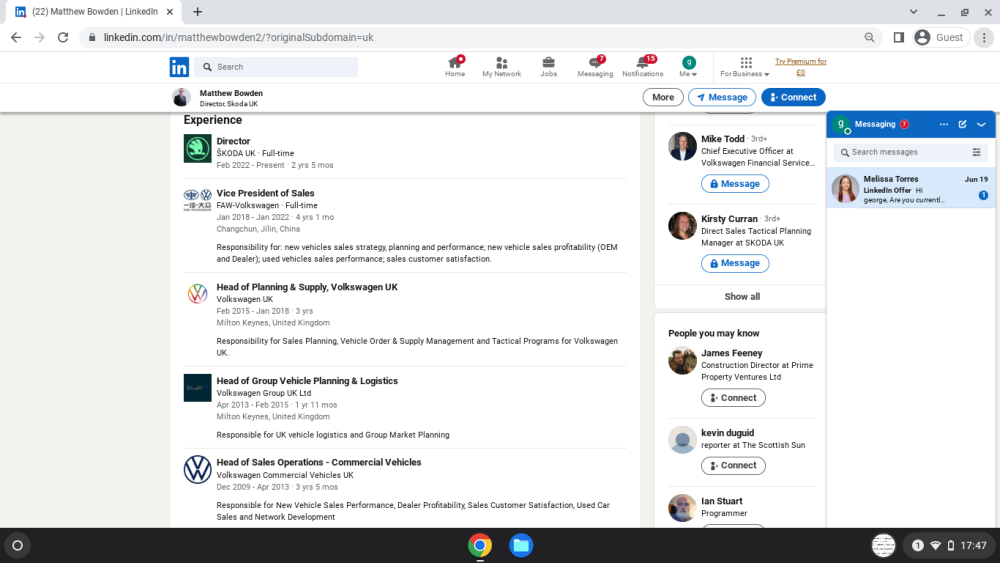Follow the Try Premium link
Viewport: 1000px width, 563px height.
click(x=800, y=67)
